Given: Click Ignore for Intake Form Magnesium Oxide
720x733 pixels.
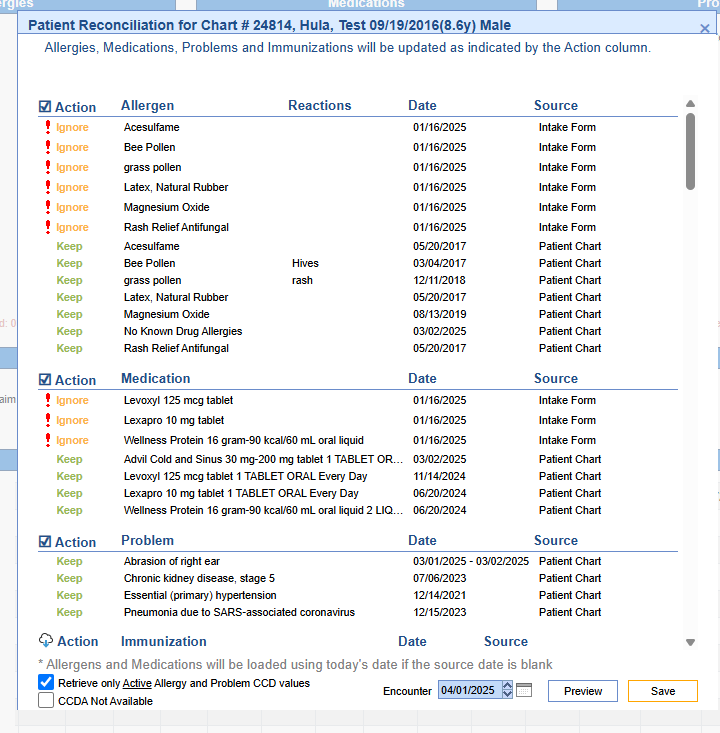Looking at the screenshot, I should click(x=72, y=207).
